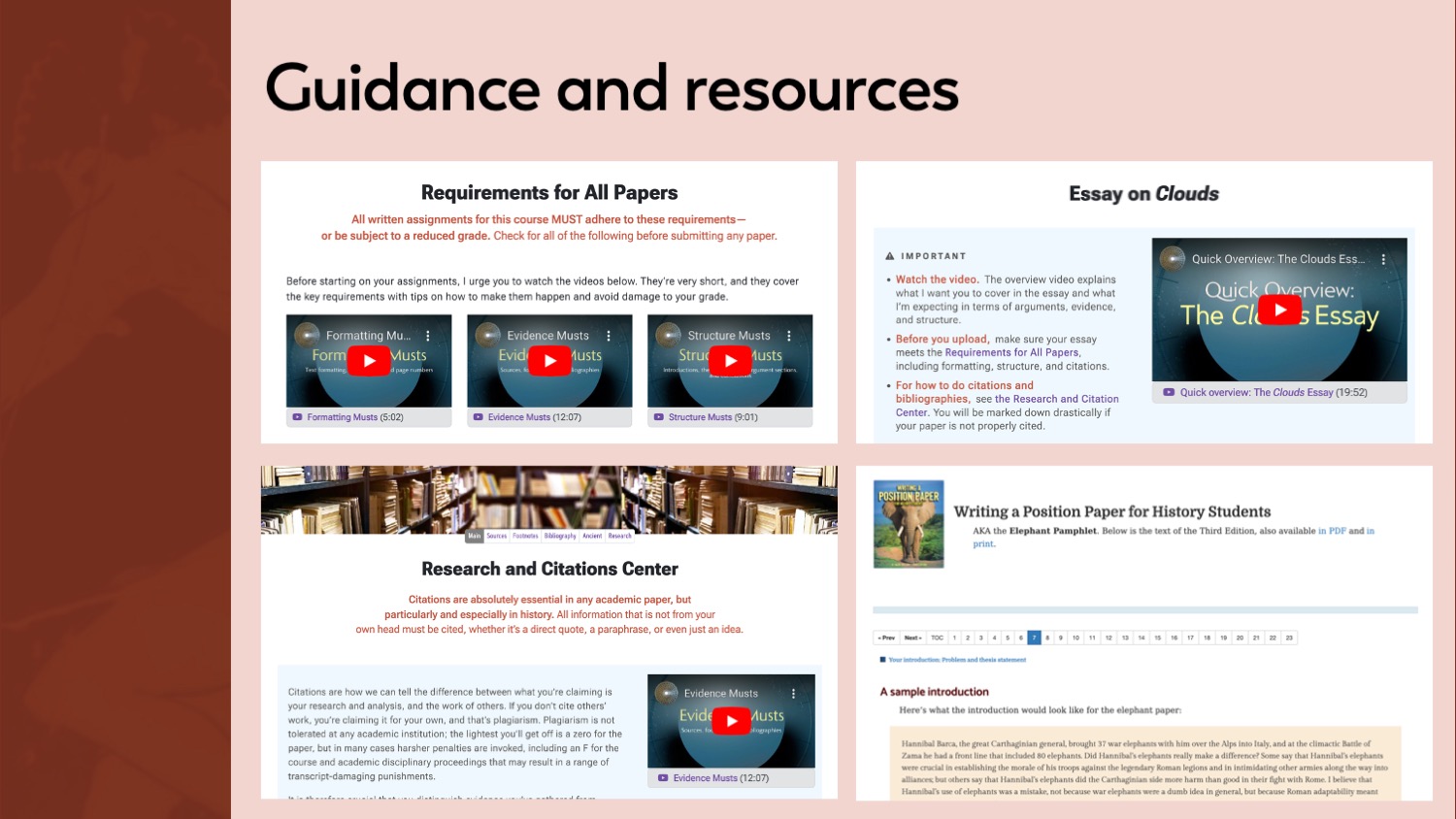Screen dimensions: 1456x819
Task: Click the 'in PDF' download link
Action: (x=1331, y=531)
